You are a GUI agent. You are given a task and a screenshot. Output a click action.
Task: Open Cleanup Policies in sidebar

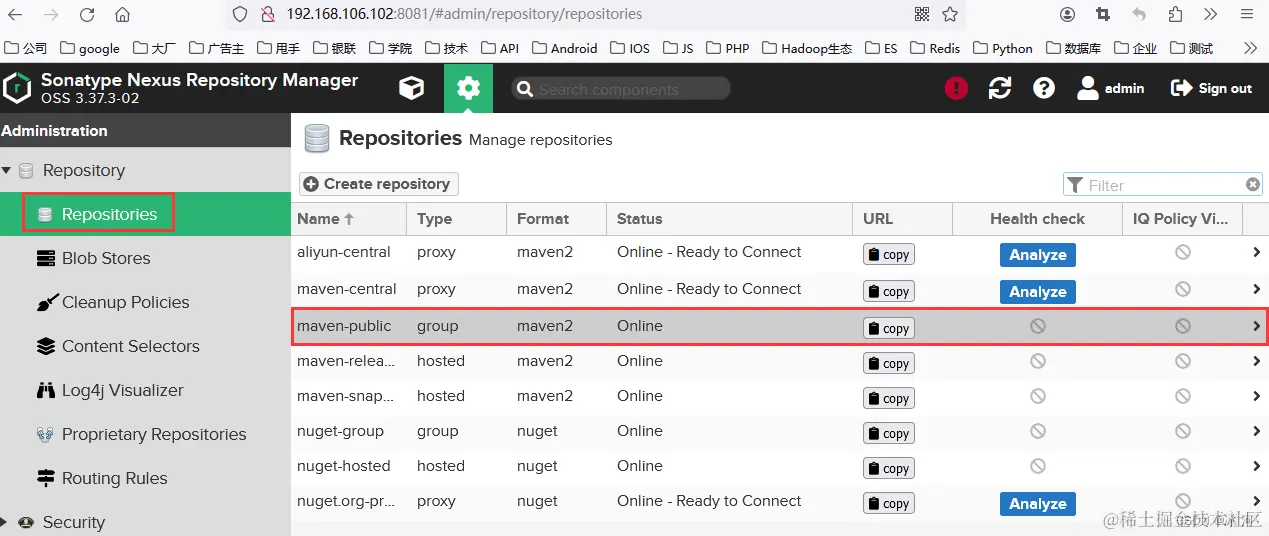(x=112, y=302)
